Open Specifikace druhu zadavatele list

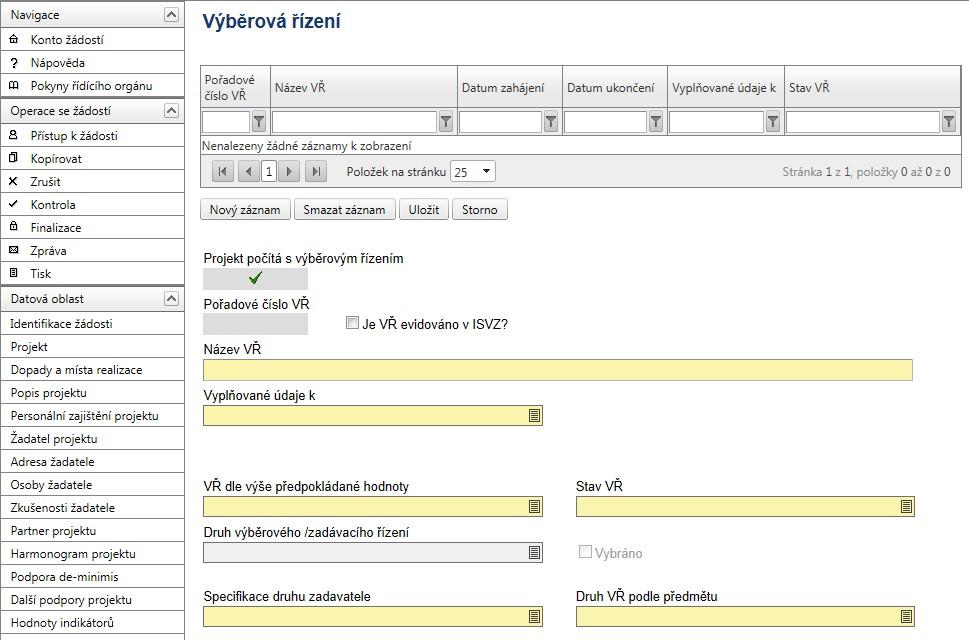tap(535, 617)
